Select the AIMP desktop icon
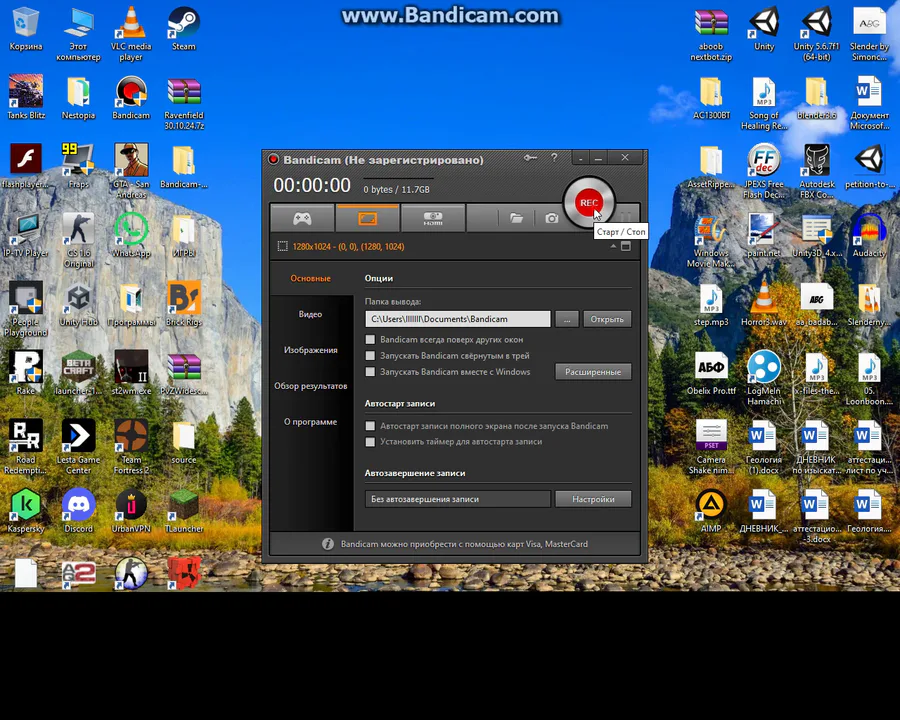The width and height of the screenshot is (900, 720). (711, 510)
